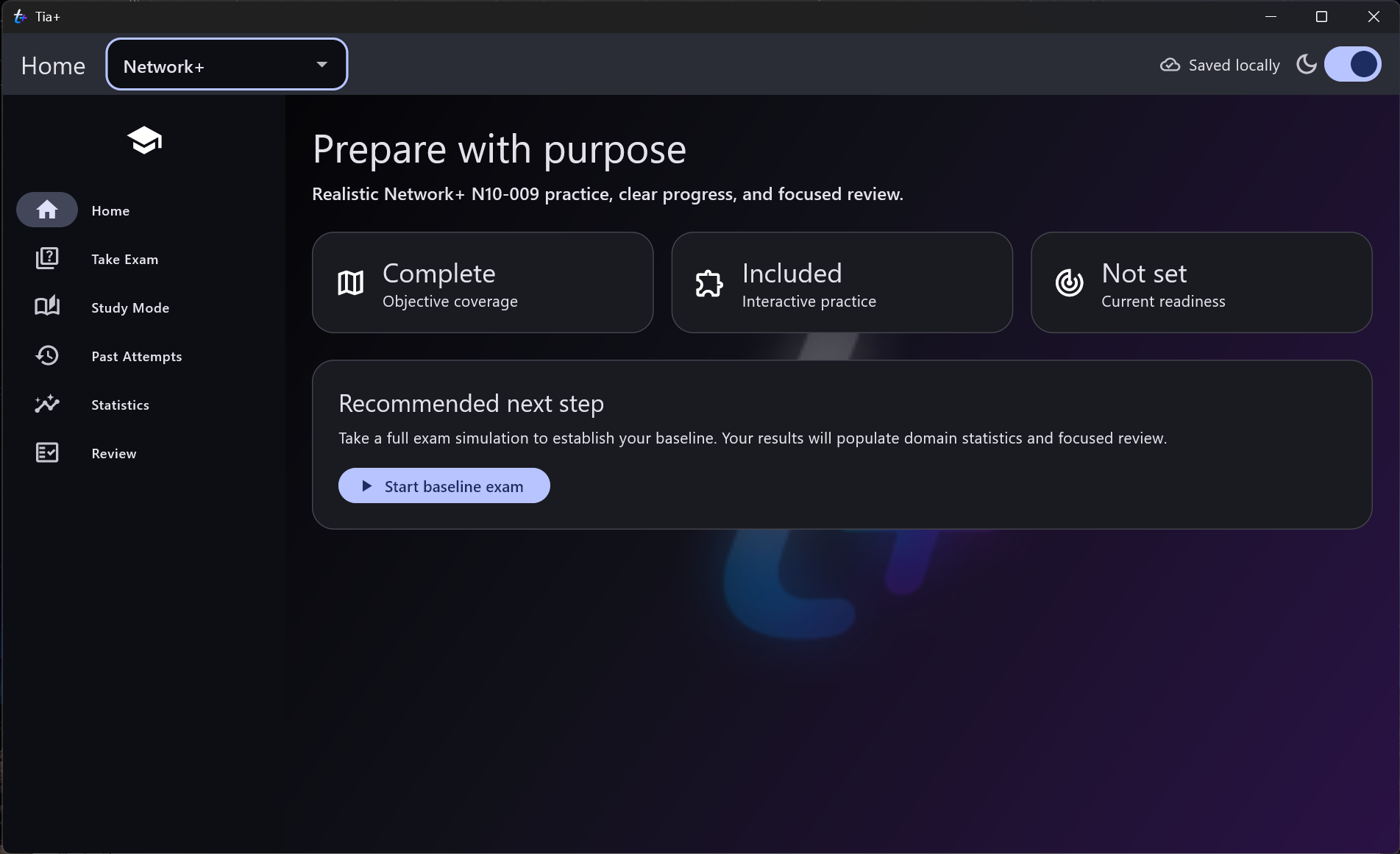1400x854 pixels.
Task: Click the crescent moon dark mode icon
Action: (1307, 65)
